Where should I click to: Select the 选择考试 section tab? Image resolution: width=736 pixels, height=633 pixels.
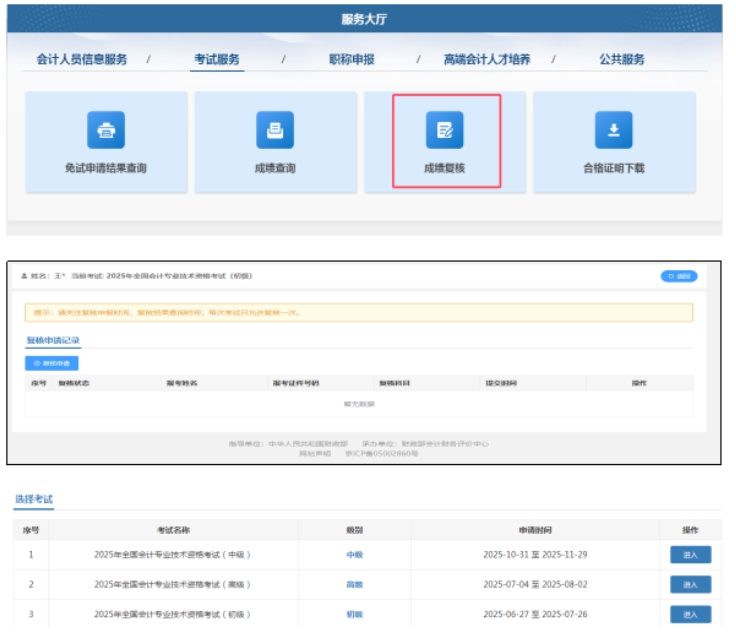(33, 499)
